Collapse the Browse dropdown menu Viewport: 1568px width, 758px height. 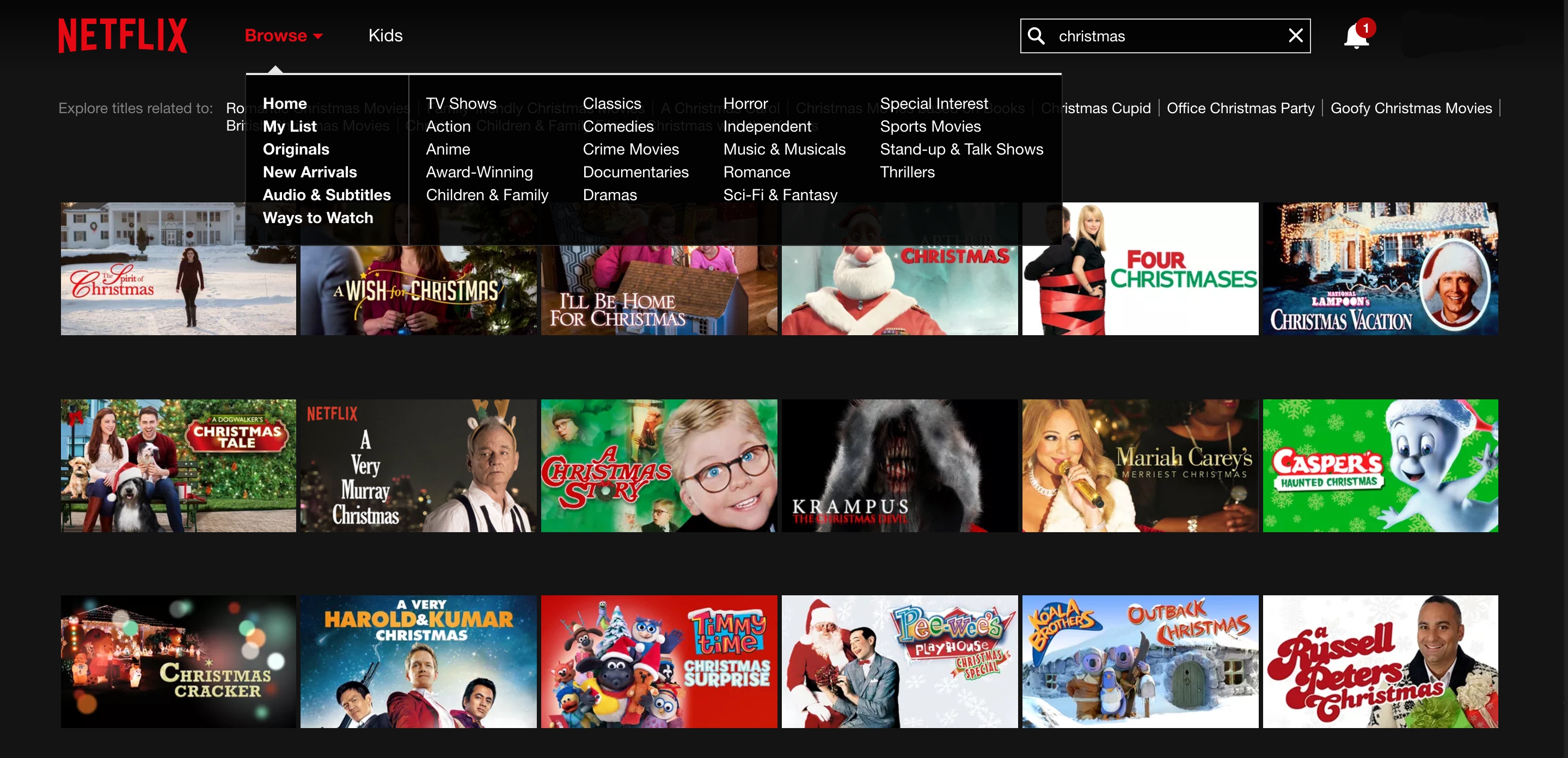pyautogui.click(x=283, y=35)
